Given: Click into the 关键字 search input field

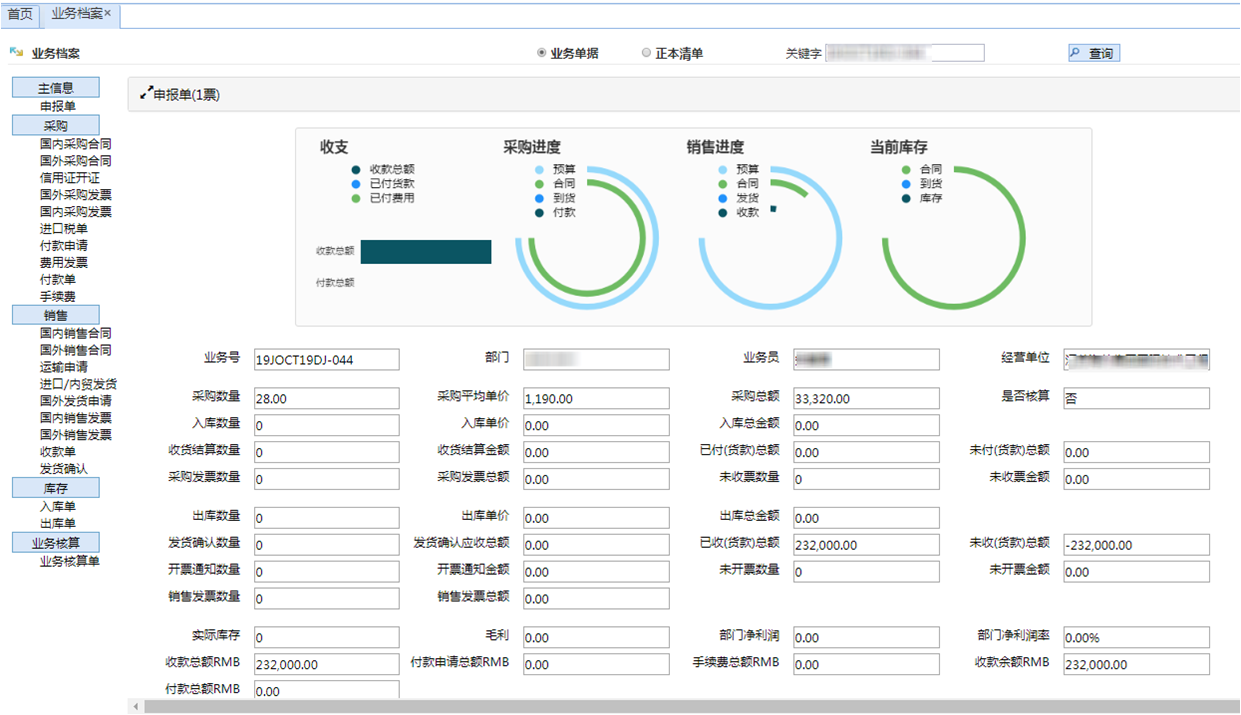Looking at the screenshot, I should pyautogui.click(x=905, y=53).
